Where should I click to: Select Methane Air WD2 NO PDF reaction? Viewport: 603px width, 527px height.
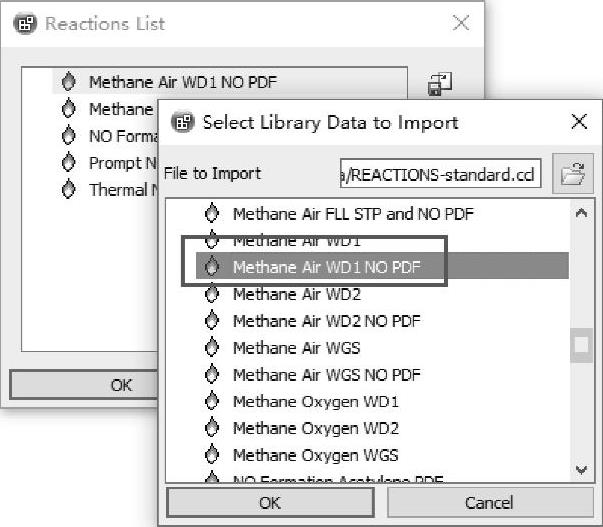[327, 321]
